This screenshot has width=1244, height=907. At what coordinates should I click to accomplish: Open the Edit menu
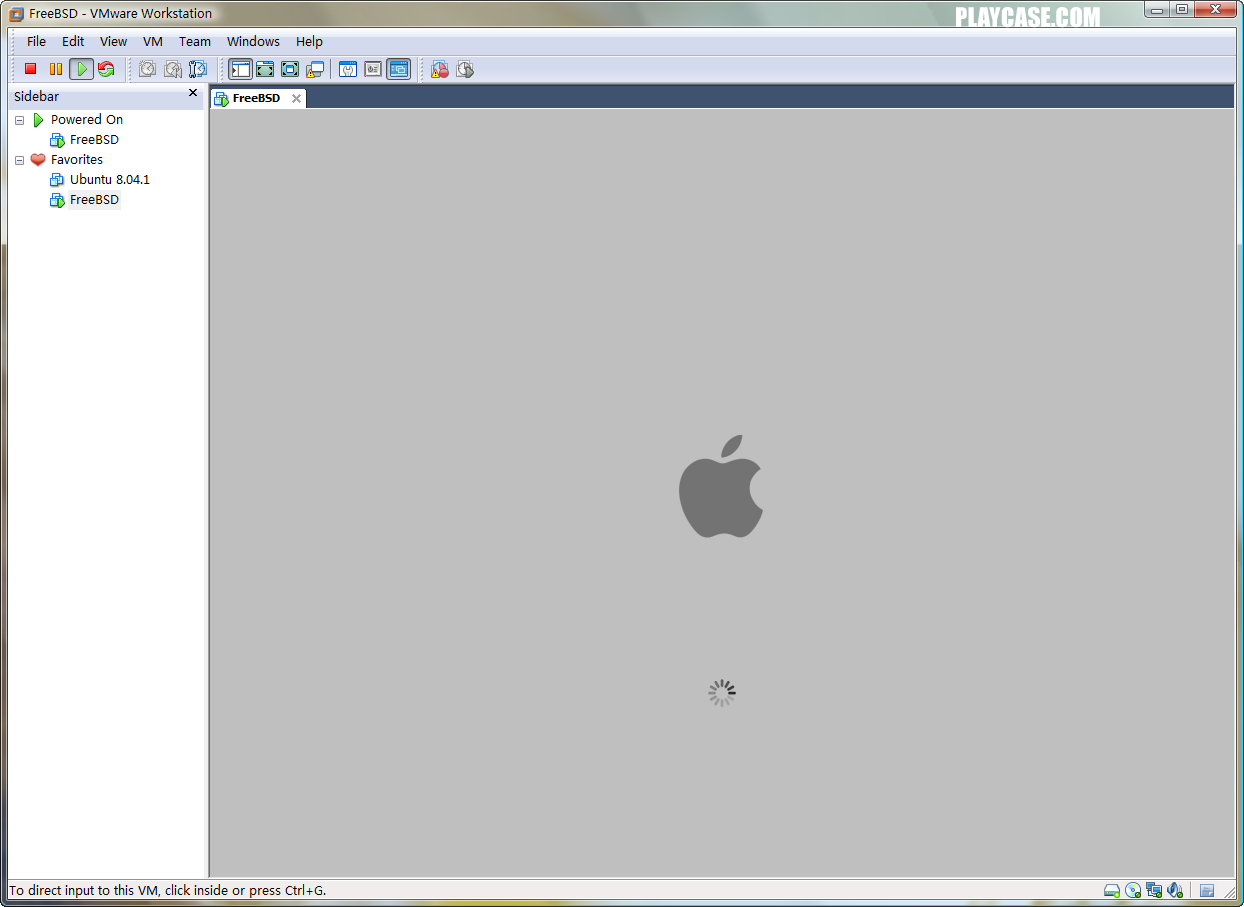point(73,41)
